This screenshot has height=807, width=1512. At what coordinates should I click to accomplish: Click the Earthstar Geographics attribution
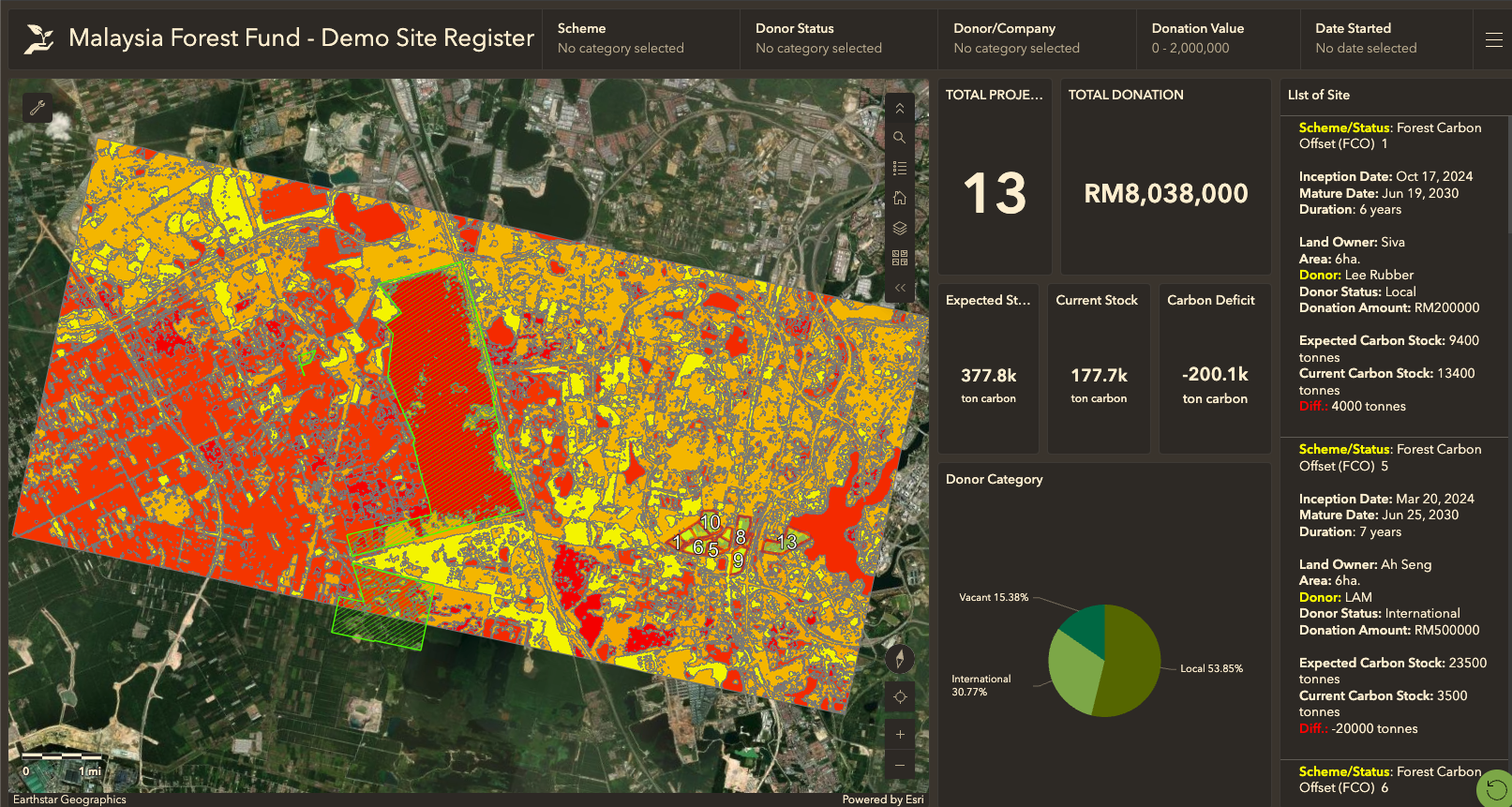click(69, 800)
